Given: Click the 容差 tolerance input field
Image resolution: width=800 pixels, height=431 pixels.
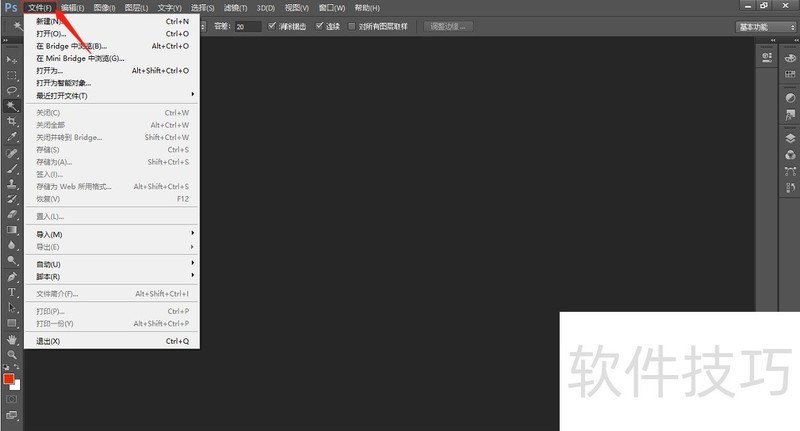Looking at the screenshot, I should click(x=248, y=27).
